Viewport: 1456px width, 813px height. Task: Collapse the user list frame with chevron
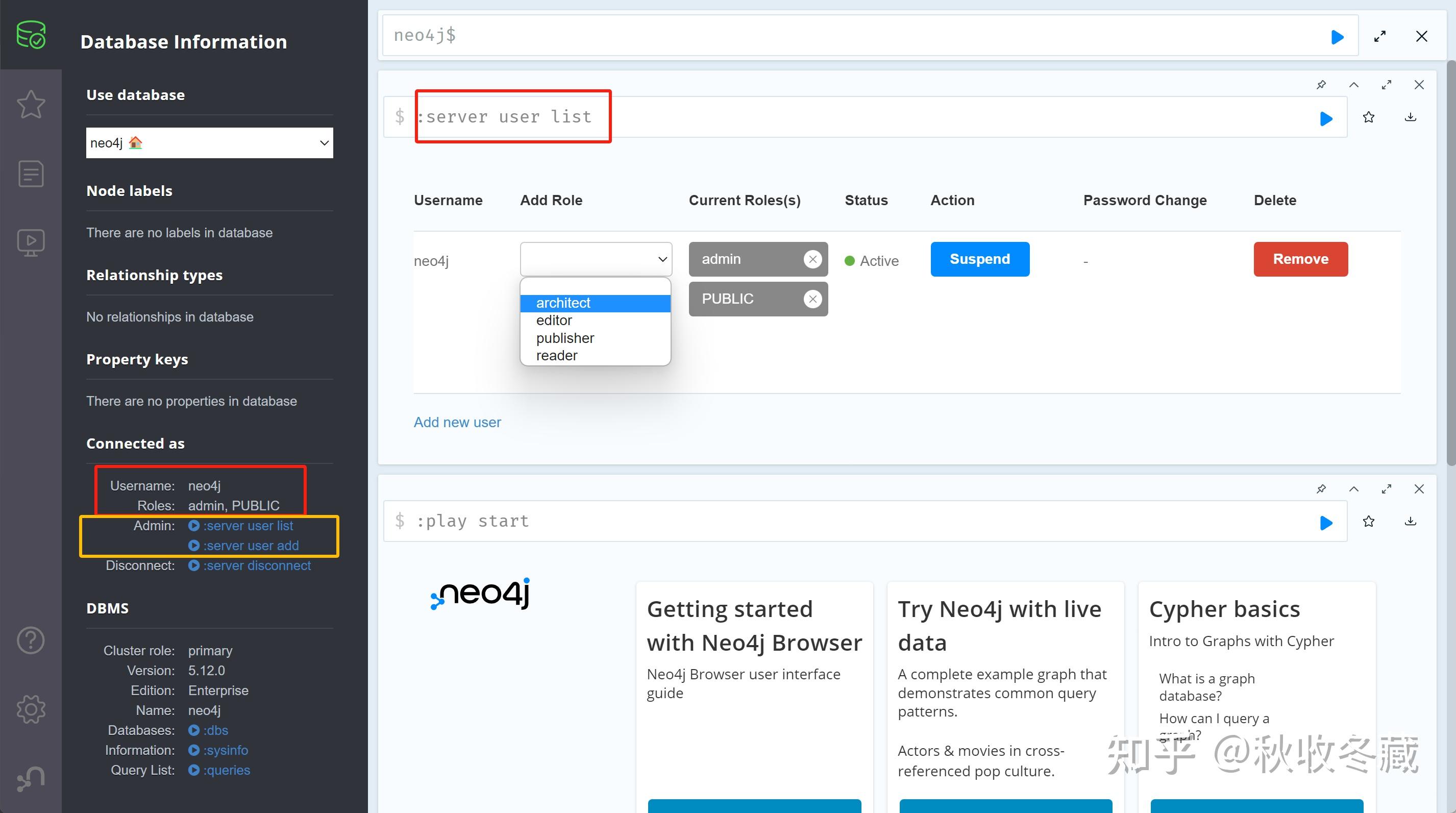[1354, 85]
